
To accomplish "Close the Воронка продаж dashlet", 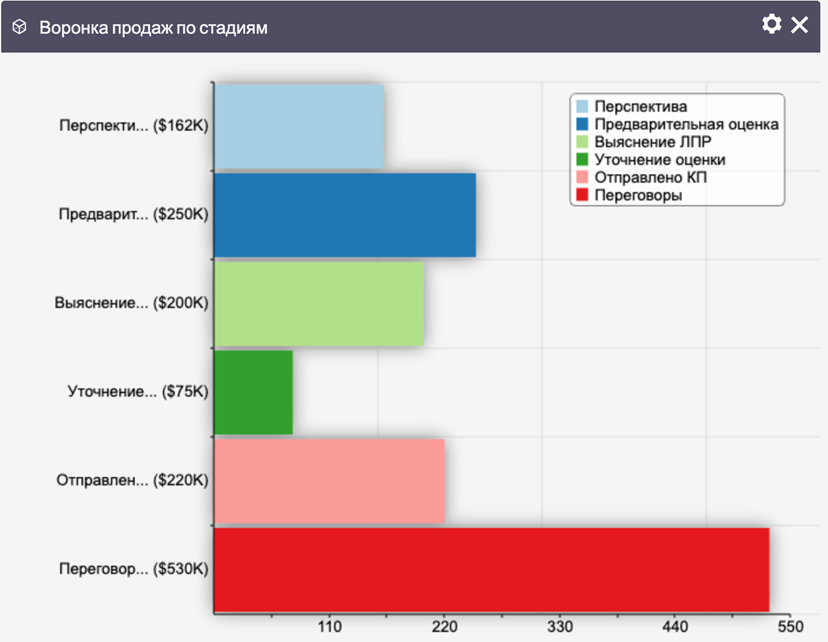I will pos(800,25).
